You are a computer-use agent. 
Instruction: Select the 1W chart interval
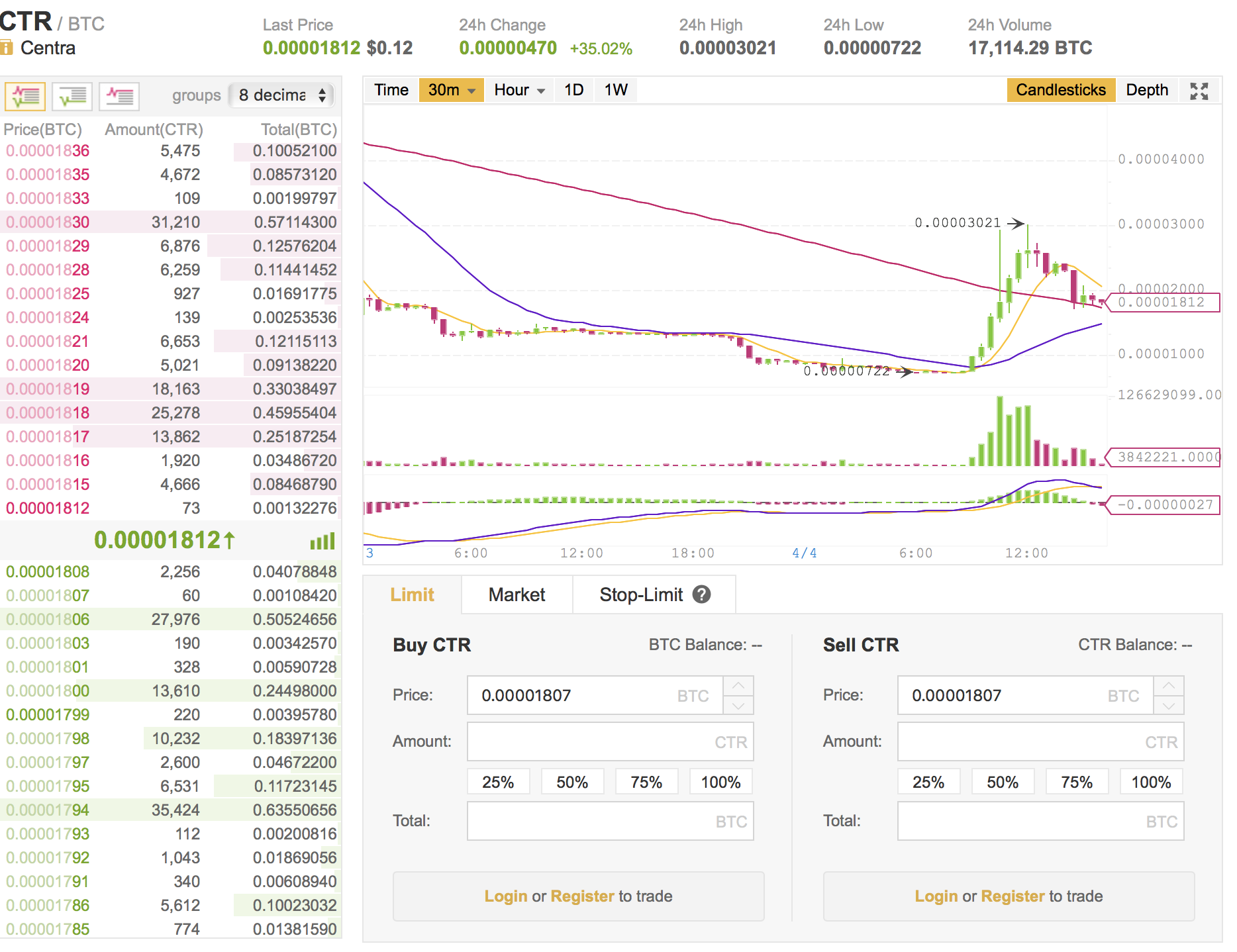pyautogui.click(x=616, y=90)
